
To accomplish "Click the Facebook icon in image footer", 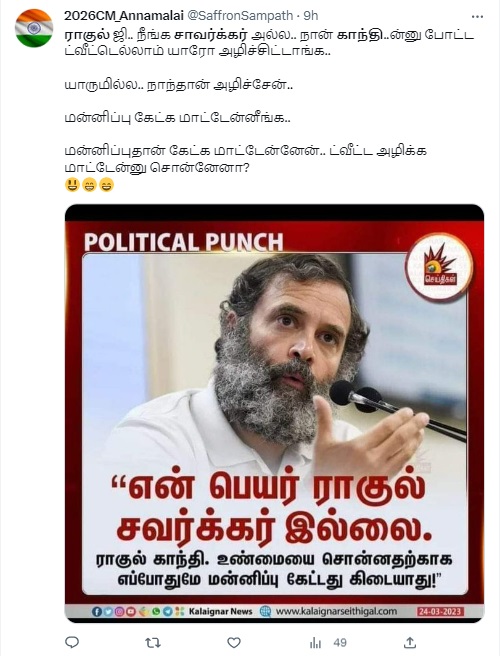I will click(x=97, y=612).
